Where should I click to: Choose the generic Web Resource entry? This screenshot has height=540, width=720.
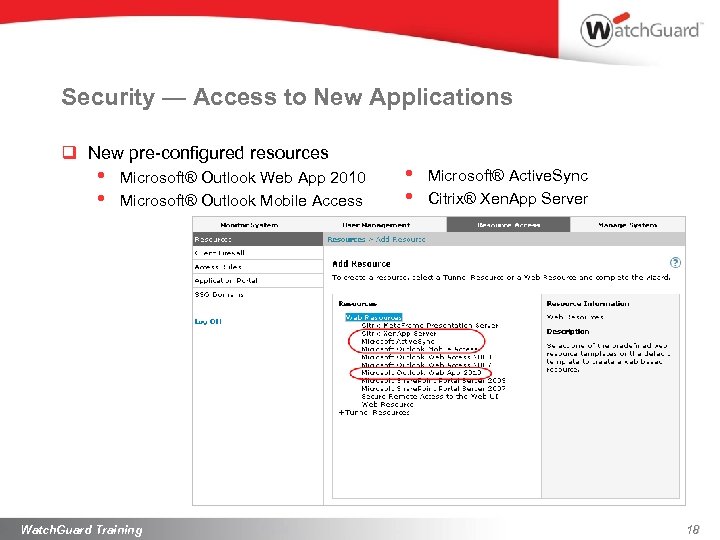click(388, 405)
